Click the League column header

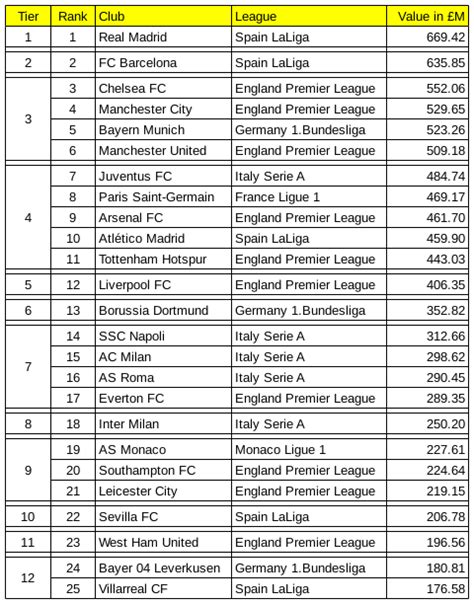point(309,17)
